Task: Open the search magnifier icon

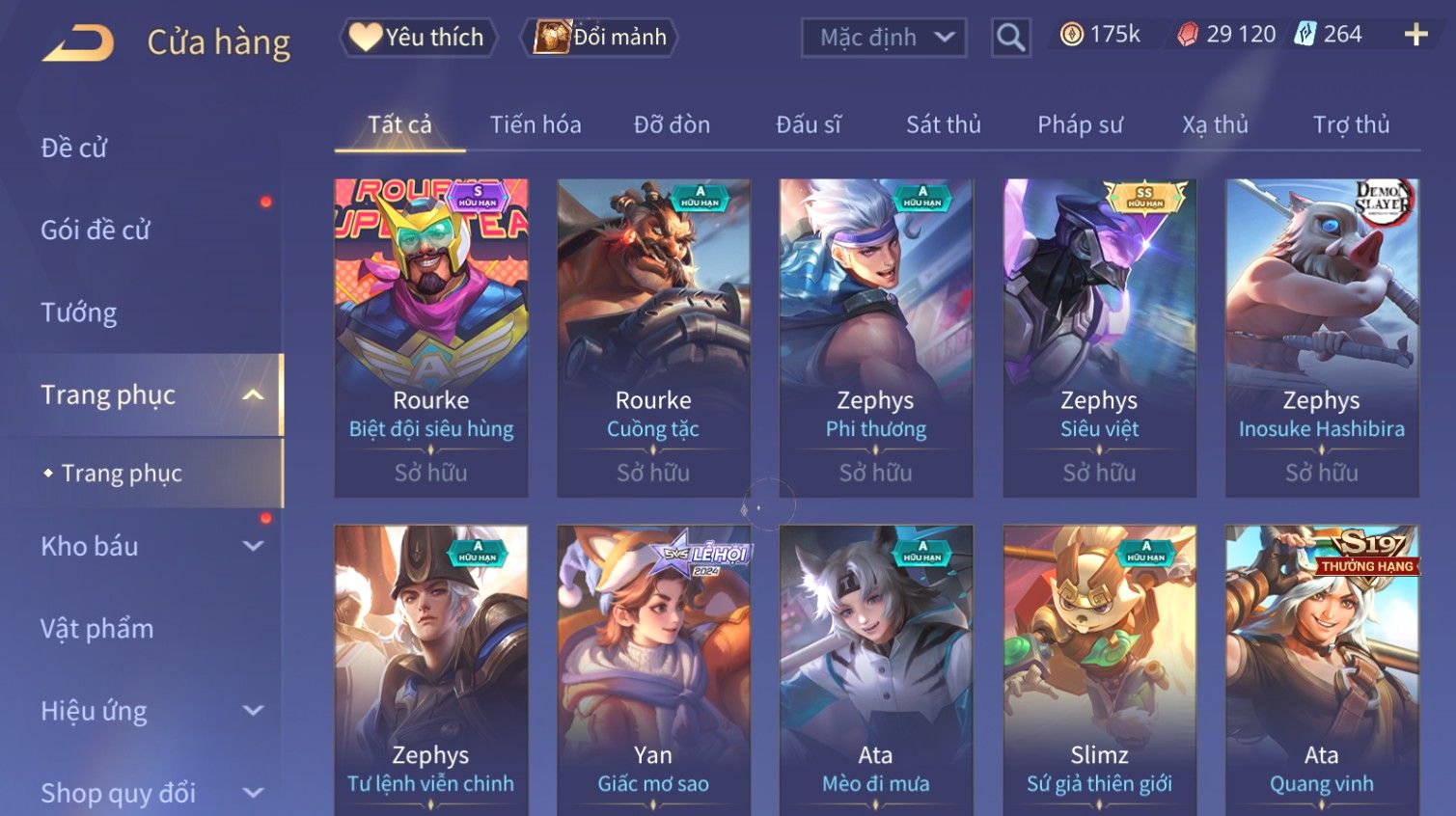Action: (1010, 38)
